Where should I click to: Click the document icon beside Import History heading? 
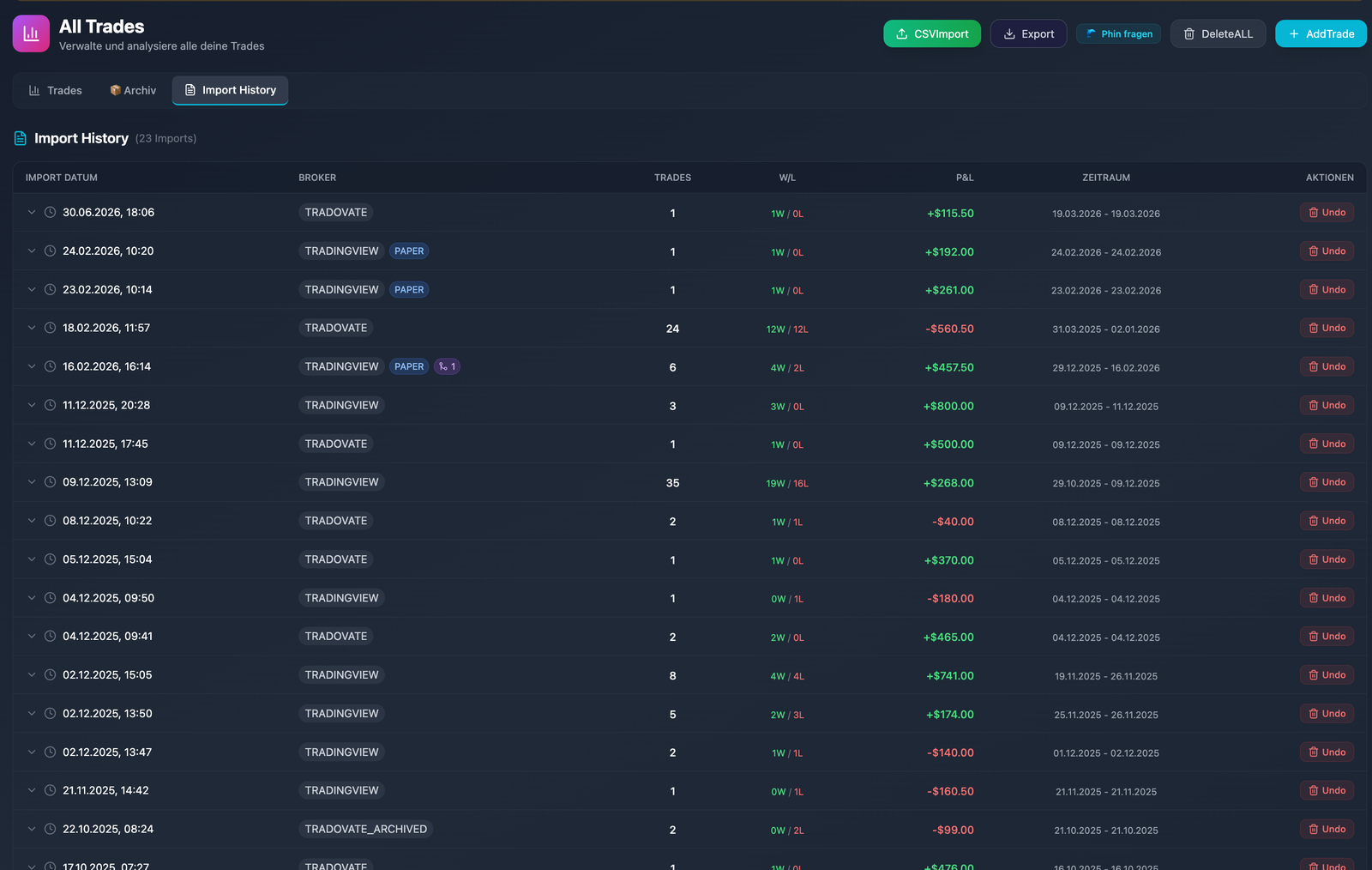click(21, 138)
